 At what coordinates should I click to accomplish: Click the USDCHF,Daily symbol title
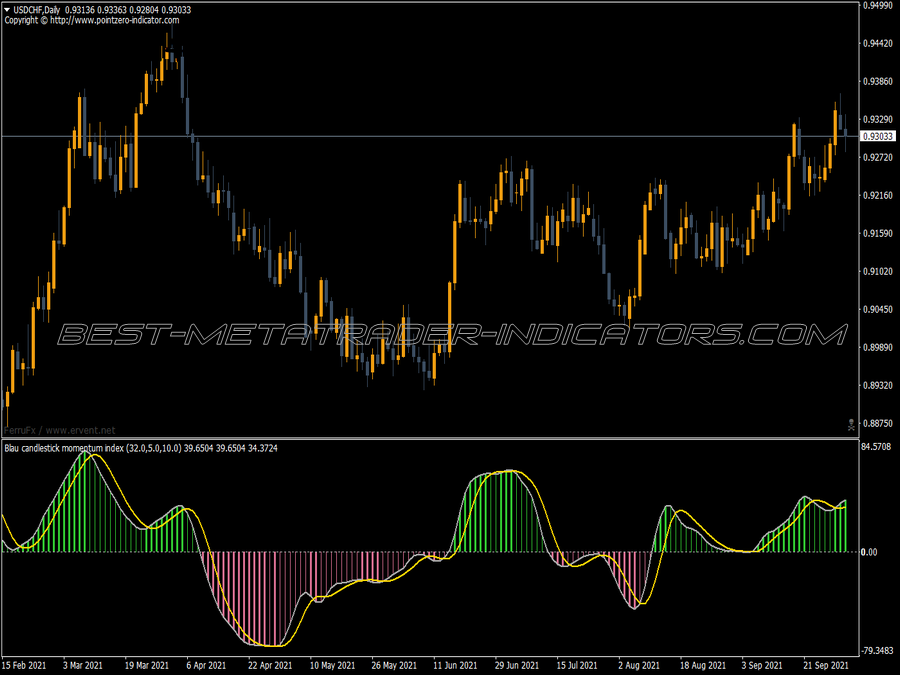pos(37,10)
